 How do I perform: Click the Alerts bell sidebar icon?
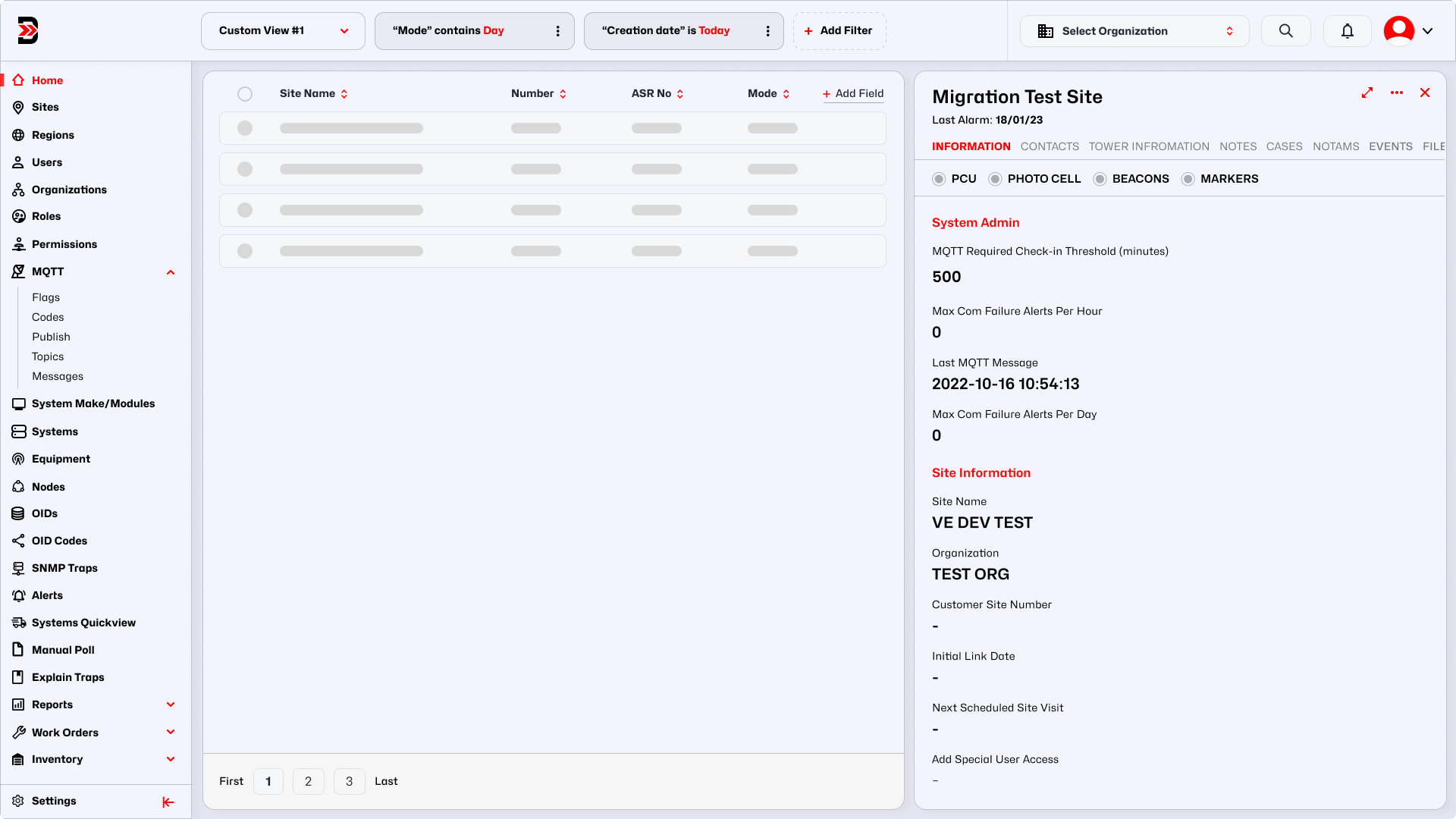[18, 595]
